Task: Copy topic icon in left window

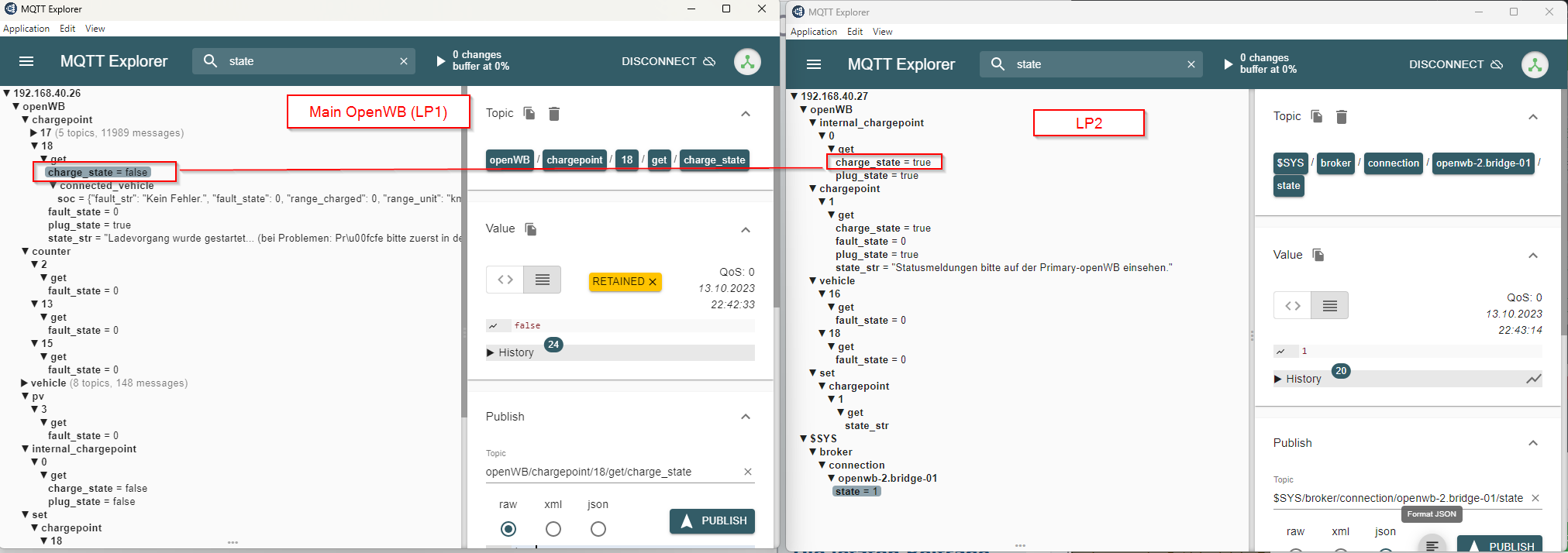Action: point(529,113)
